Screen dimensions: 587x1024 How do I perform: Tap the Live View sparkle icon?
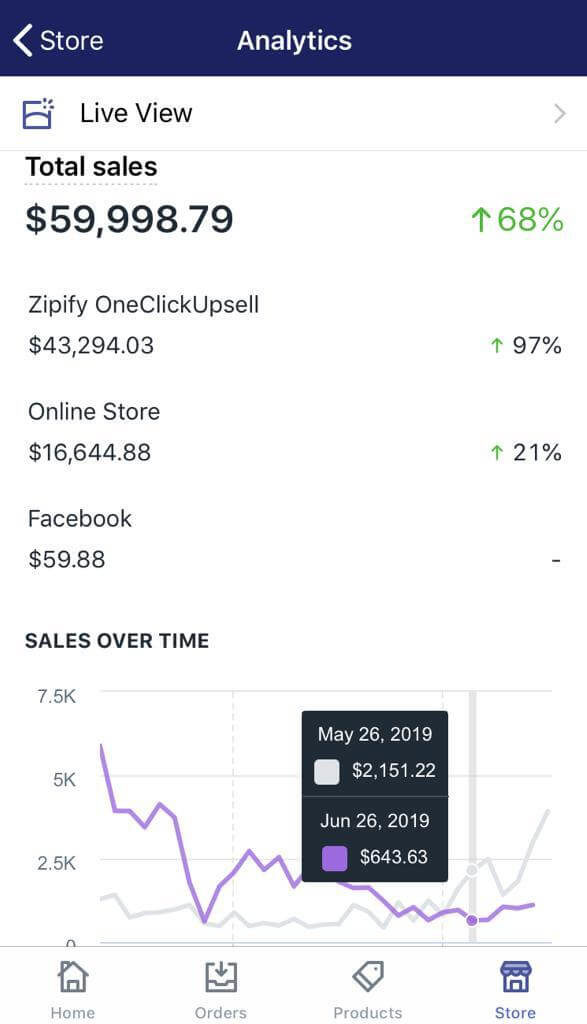pos(37,113)
